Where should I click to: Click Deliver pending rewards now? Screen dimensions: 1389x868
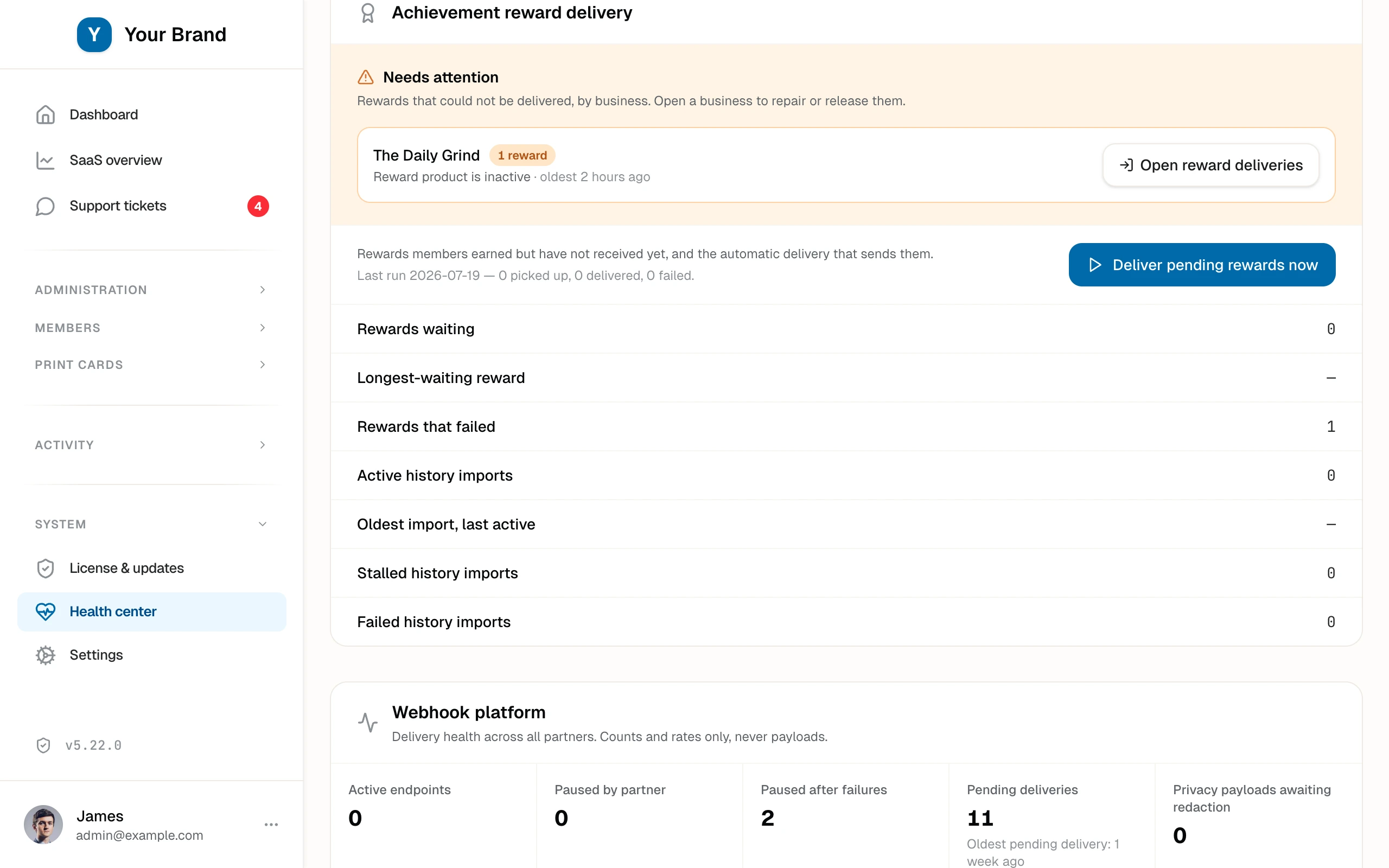pyautogui.click(x=1202, y=265)
